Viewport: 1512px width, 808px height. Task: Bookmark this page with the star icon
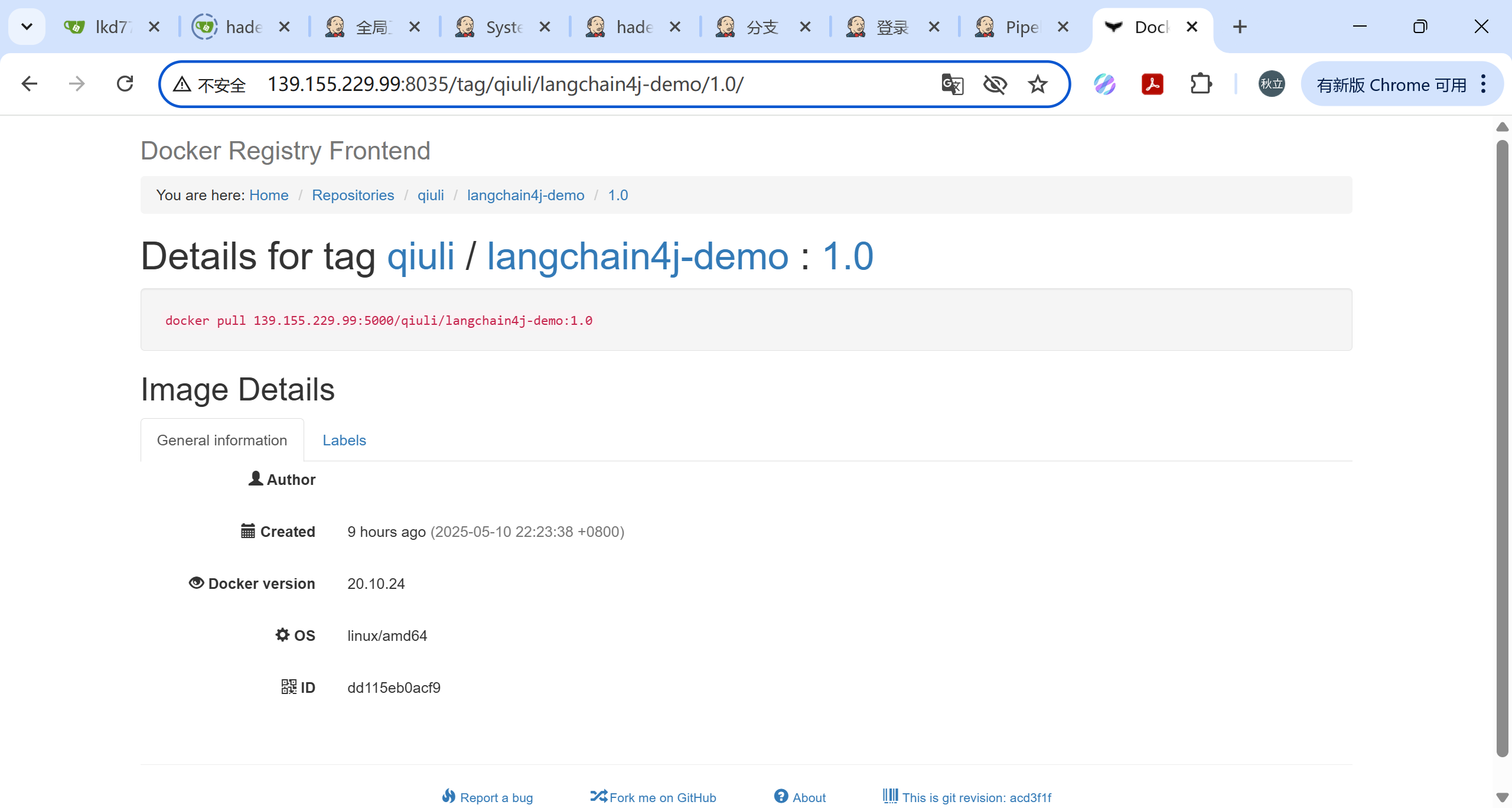click(x=1038, y=84)
